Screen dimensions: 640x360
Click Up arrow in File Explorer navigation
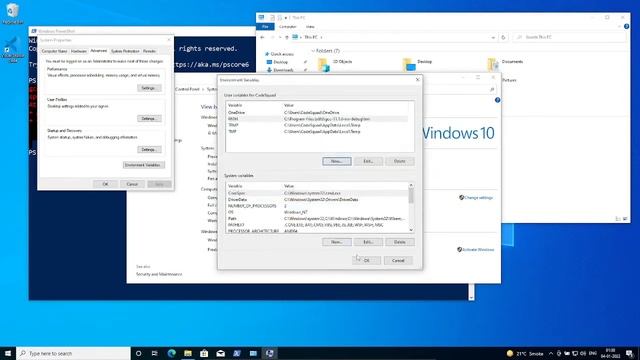[x=287, y=37]
